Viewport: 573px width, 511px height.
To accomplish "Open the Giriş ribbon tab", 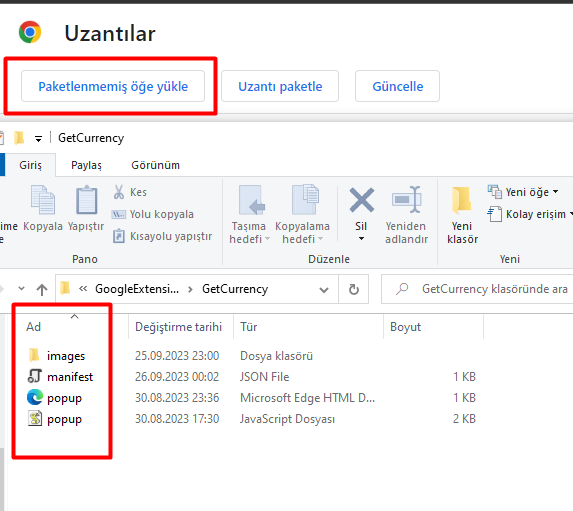I will click(30, 165).
